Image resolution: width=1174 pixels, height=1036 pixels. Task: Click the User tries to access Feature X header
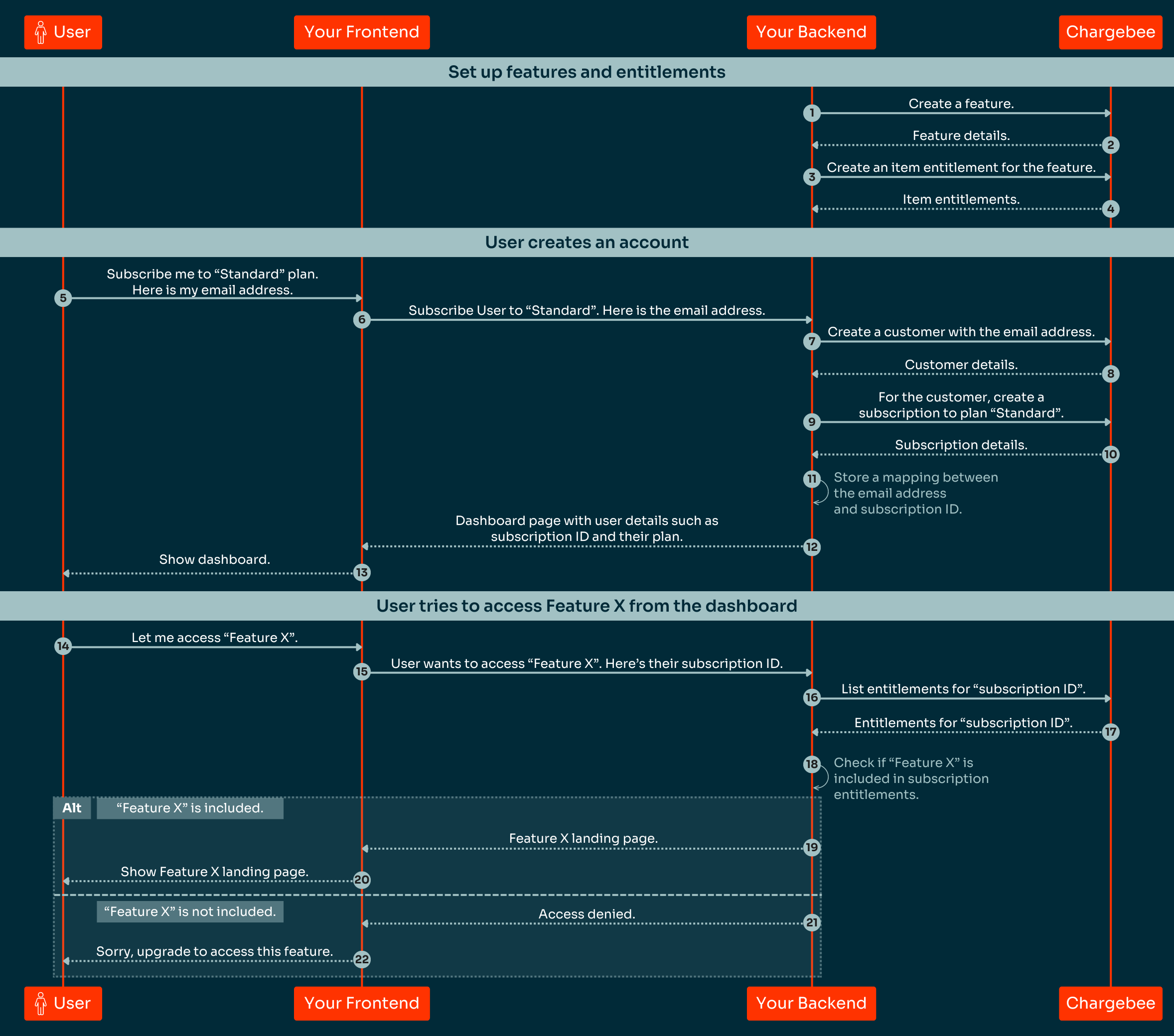[x=587, y=606]
